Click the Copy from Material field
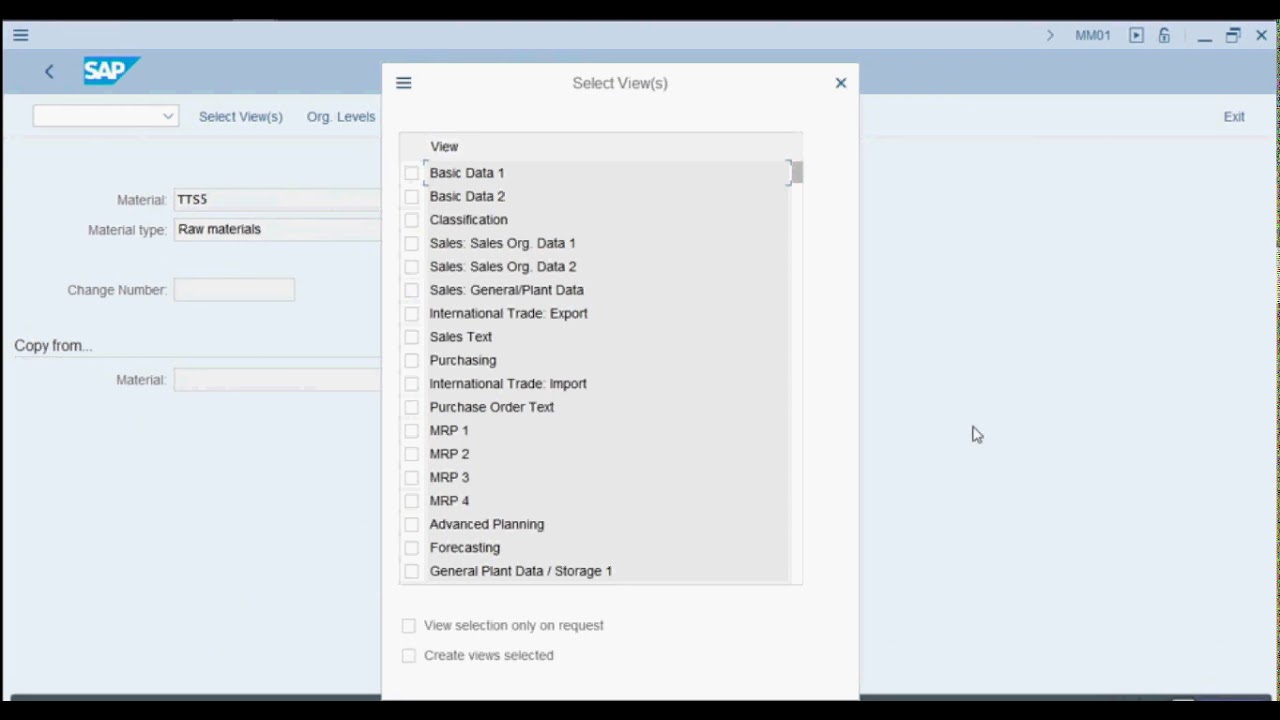Screen dimensions: 1280x720 tap(278, 380)
